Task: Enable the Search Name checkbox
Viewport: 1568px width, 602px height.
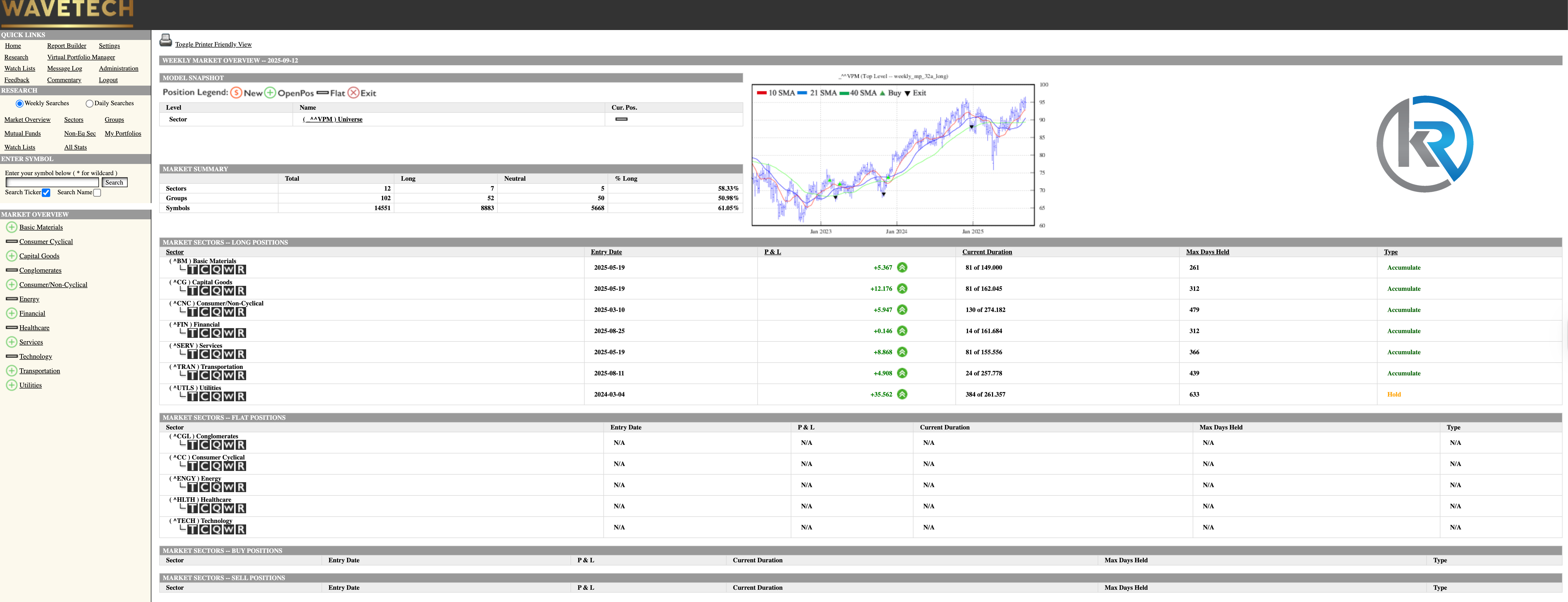Action: click(x=97, y=193)
